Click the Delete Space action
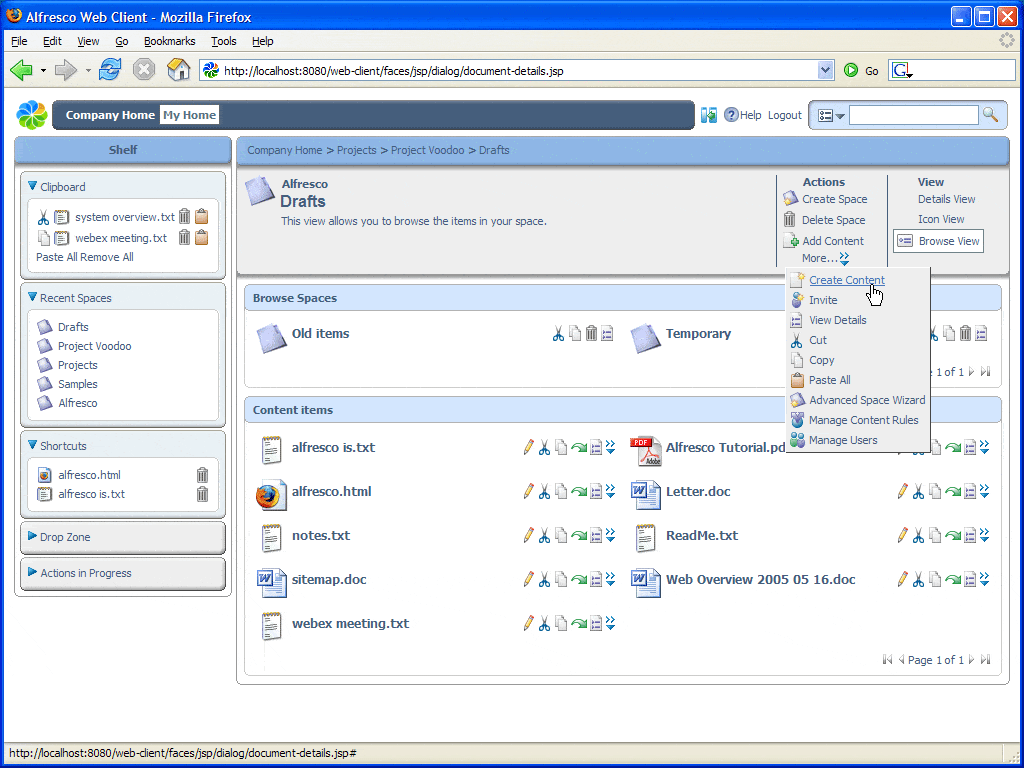Viewport: 1024px width, 768px height. 833,220
